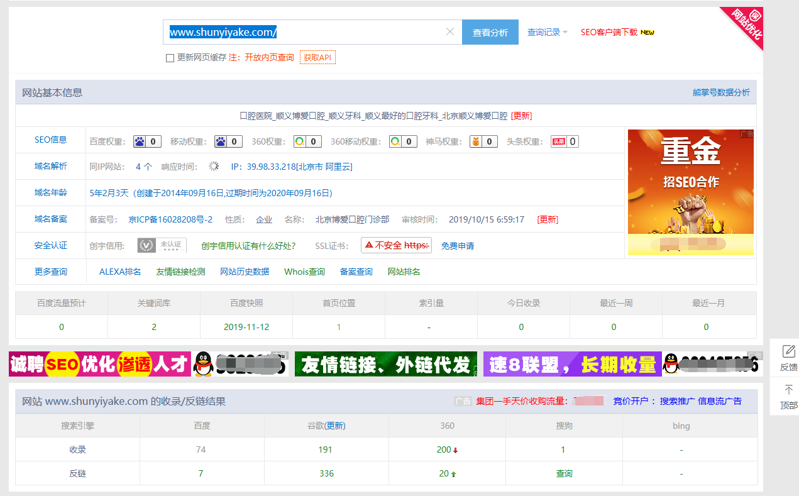The width and height of the screenshot is (799, 496).
Task: Open the domain age 5年2月3天 link
Action: (x=210, y=193)
